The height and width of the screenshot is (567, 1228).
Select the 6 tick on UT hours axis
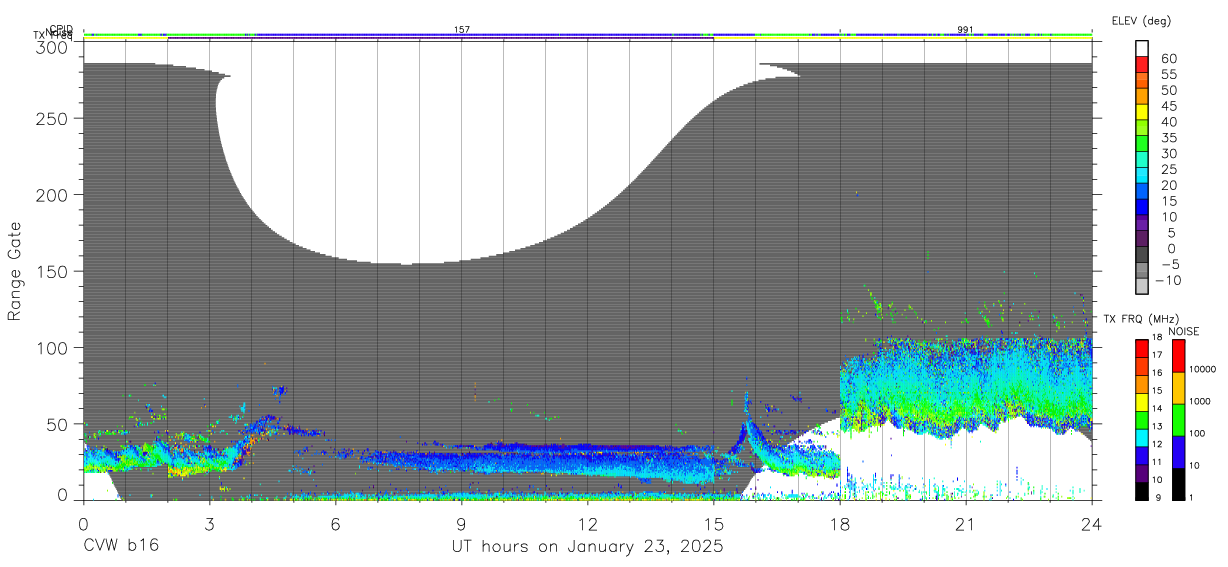click(335, 523)
